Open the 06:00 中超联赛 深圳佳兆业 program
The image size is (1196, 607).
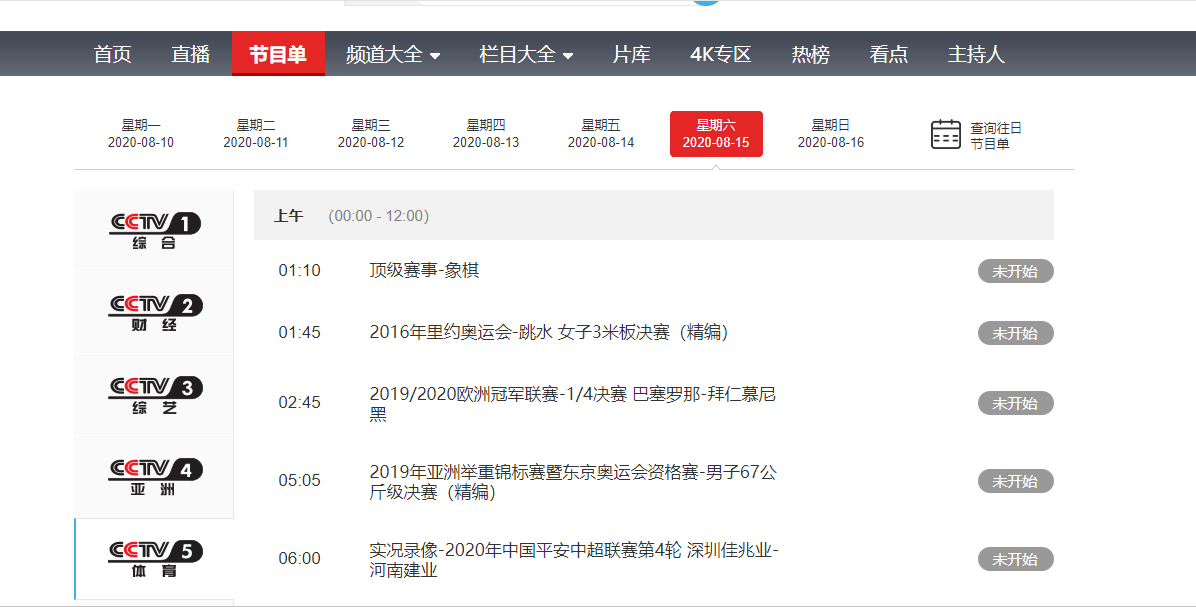(573, 560)
